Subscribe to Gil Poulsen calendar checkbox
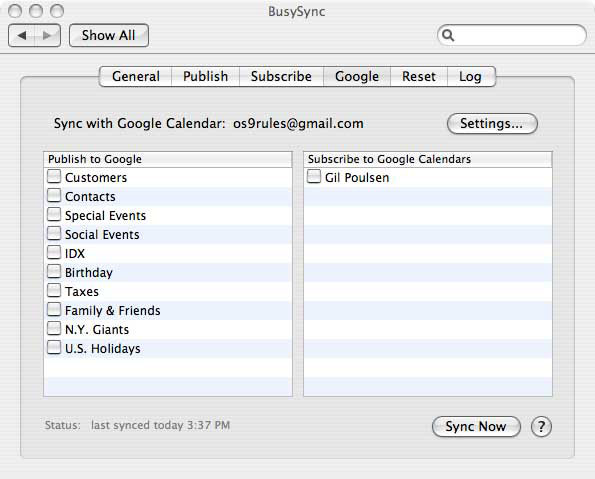This screenshot has height=479, width=595. pyautogui.click(x=313, y=176)
